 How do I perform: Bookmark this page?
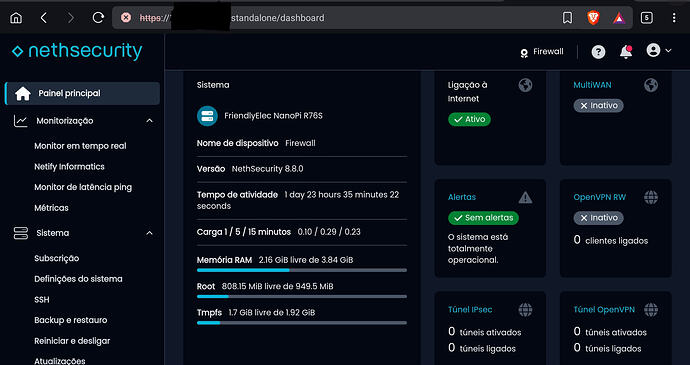(568, 18)
